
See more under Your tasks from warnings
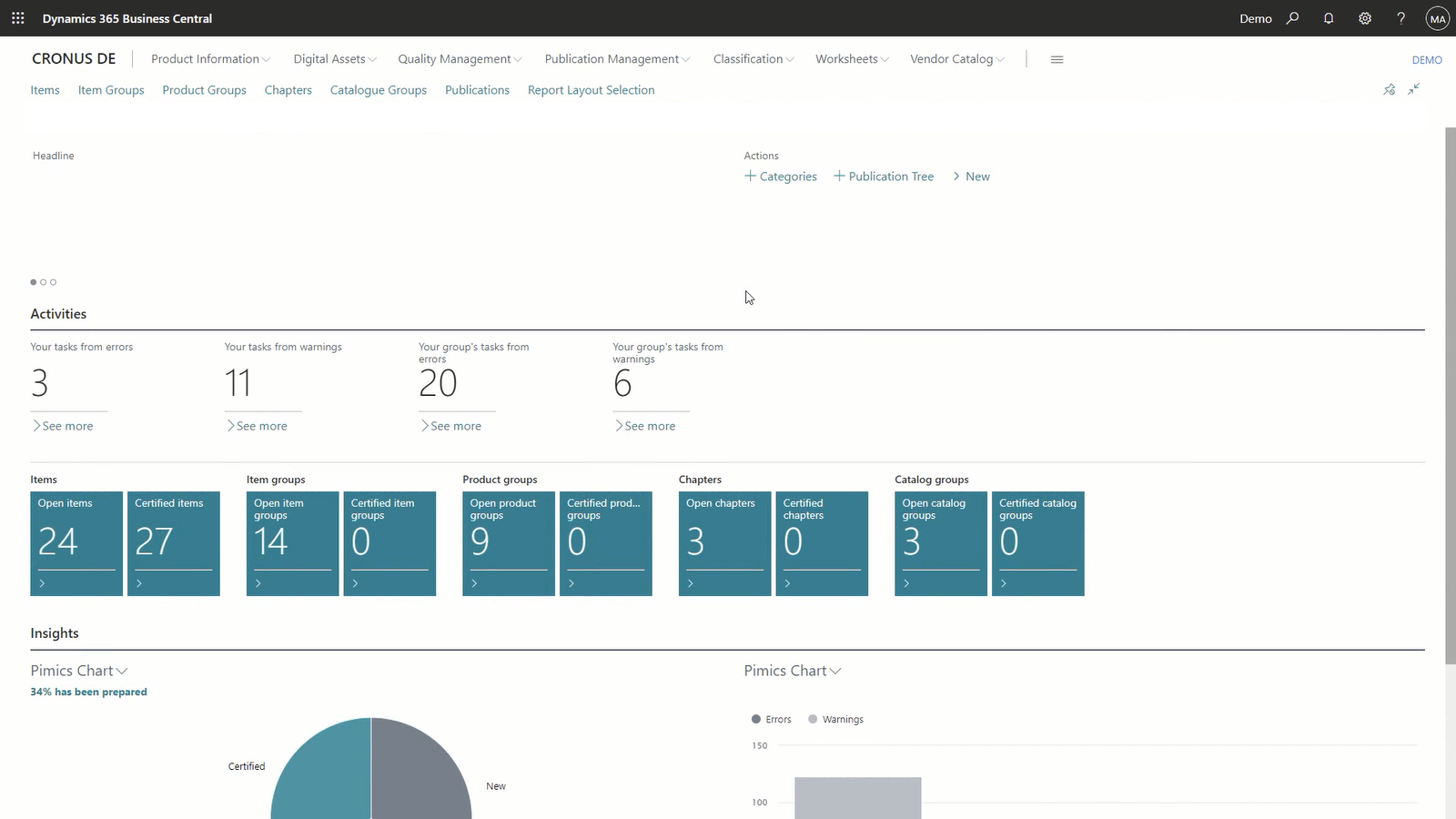[x=257, y=426]
